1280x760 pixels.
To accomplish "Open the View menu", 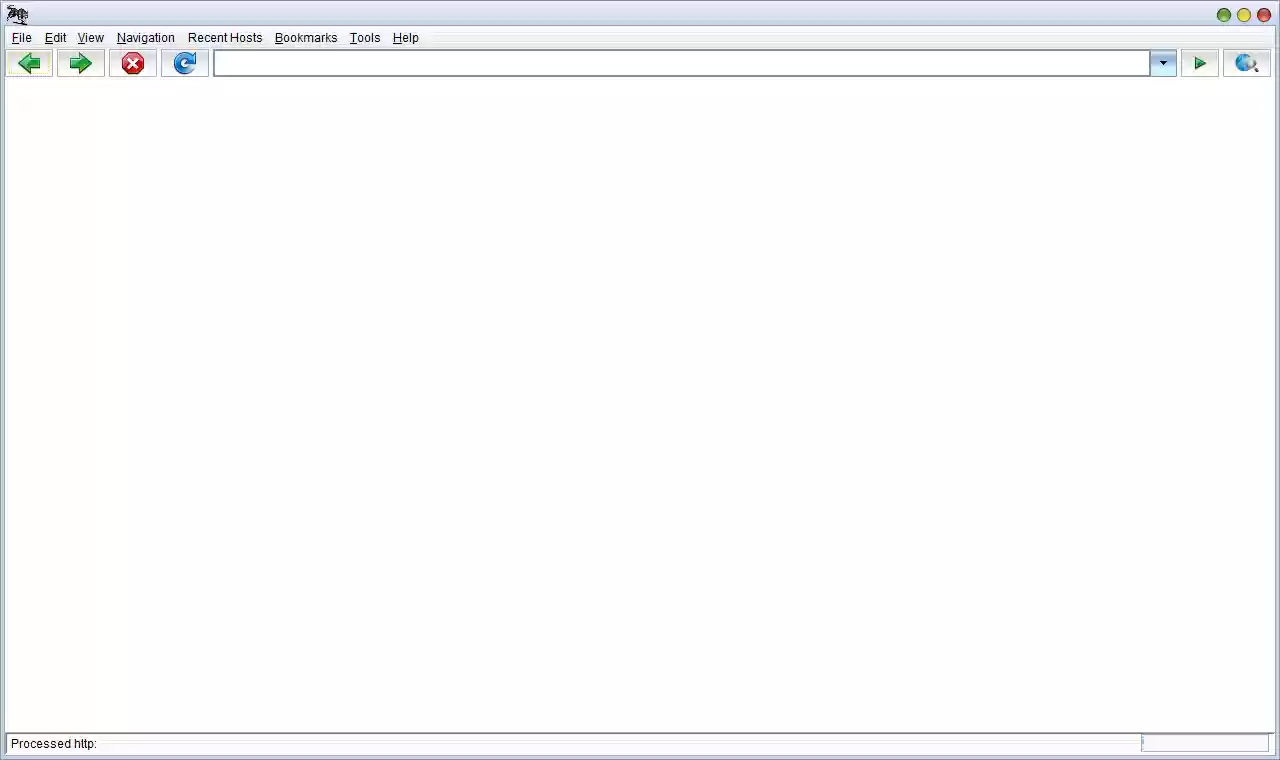I will [90, 37].
